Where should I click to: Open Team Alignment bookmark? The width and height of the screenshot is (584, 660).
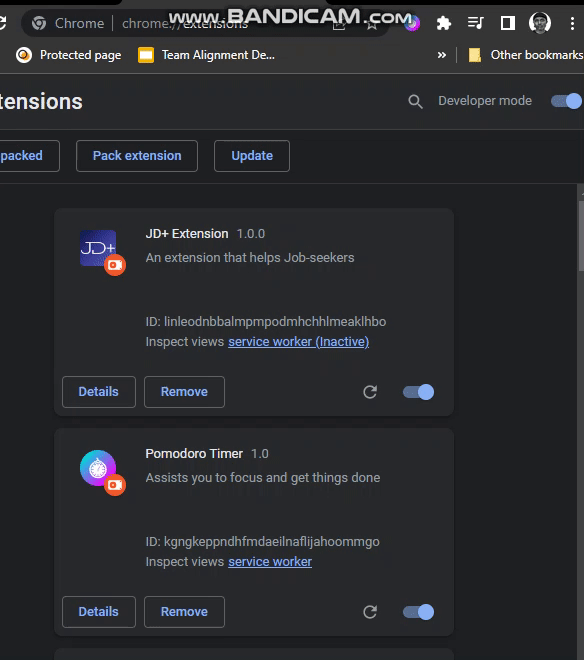pyautogui.click(x=207, y=55)
